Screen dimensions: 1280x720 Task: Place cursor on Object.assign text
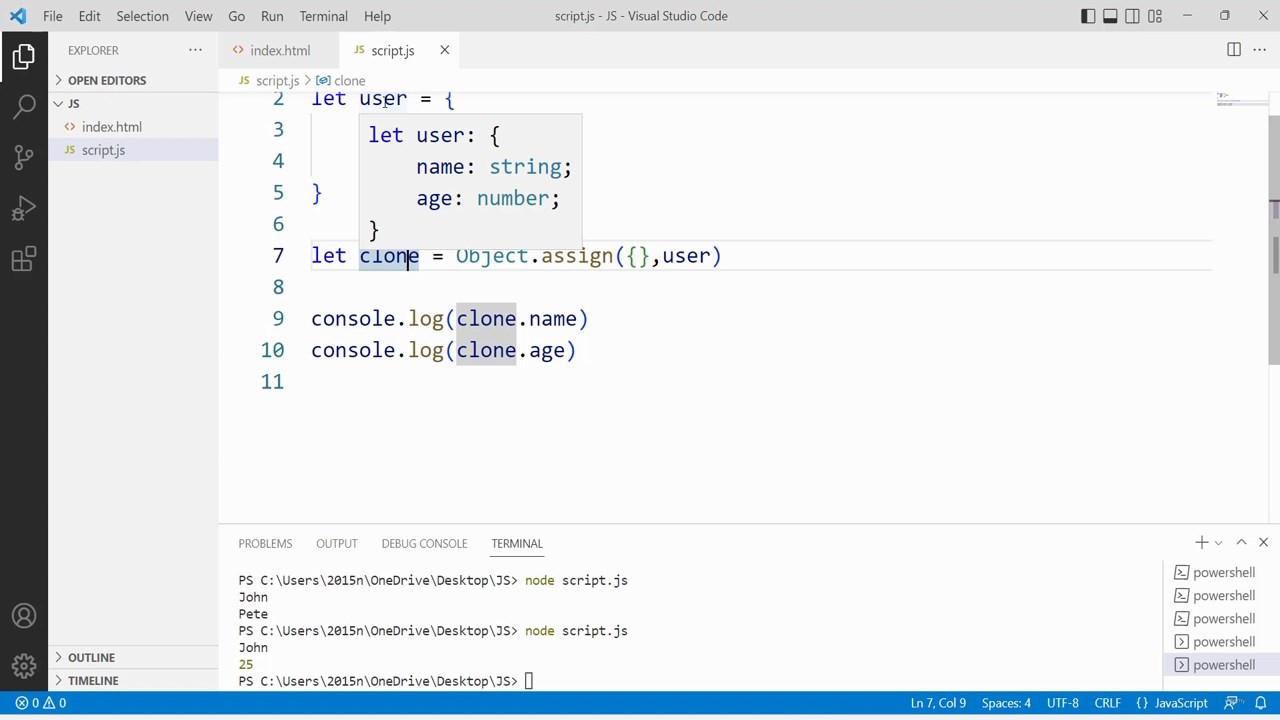pos(534,256)
